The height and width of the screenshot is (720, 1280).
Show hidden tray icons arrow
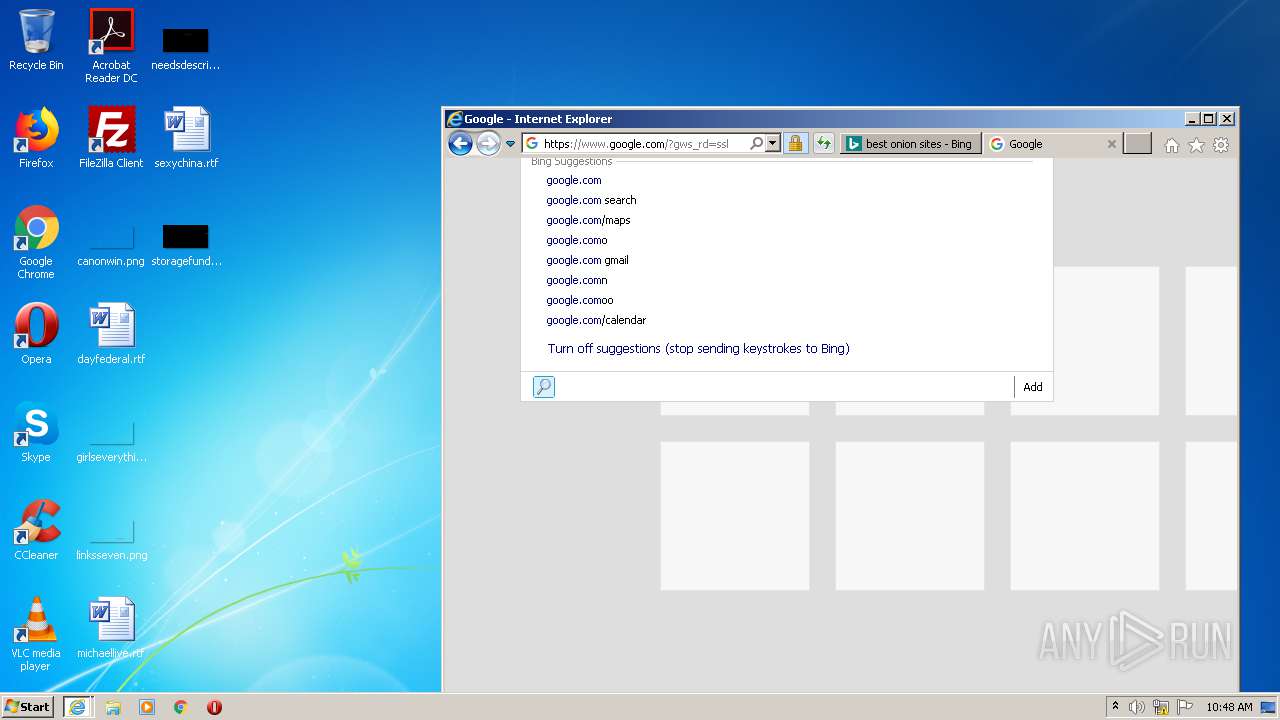coord(1115,707)
